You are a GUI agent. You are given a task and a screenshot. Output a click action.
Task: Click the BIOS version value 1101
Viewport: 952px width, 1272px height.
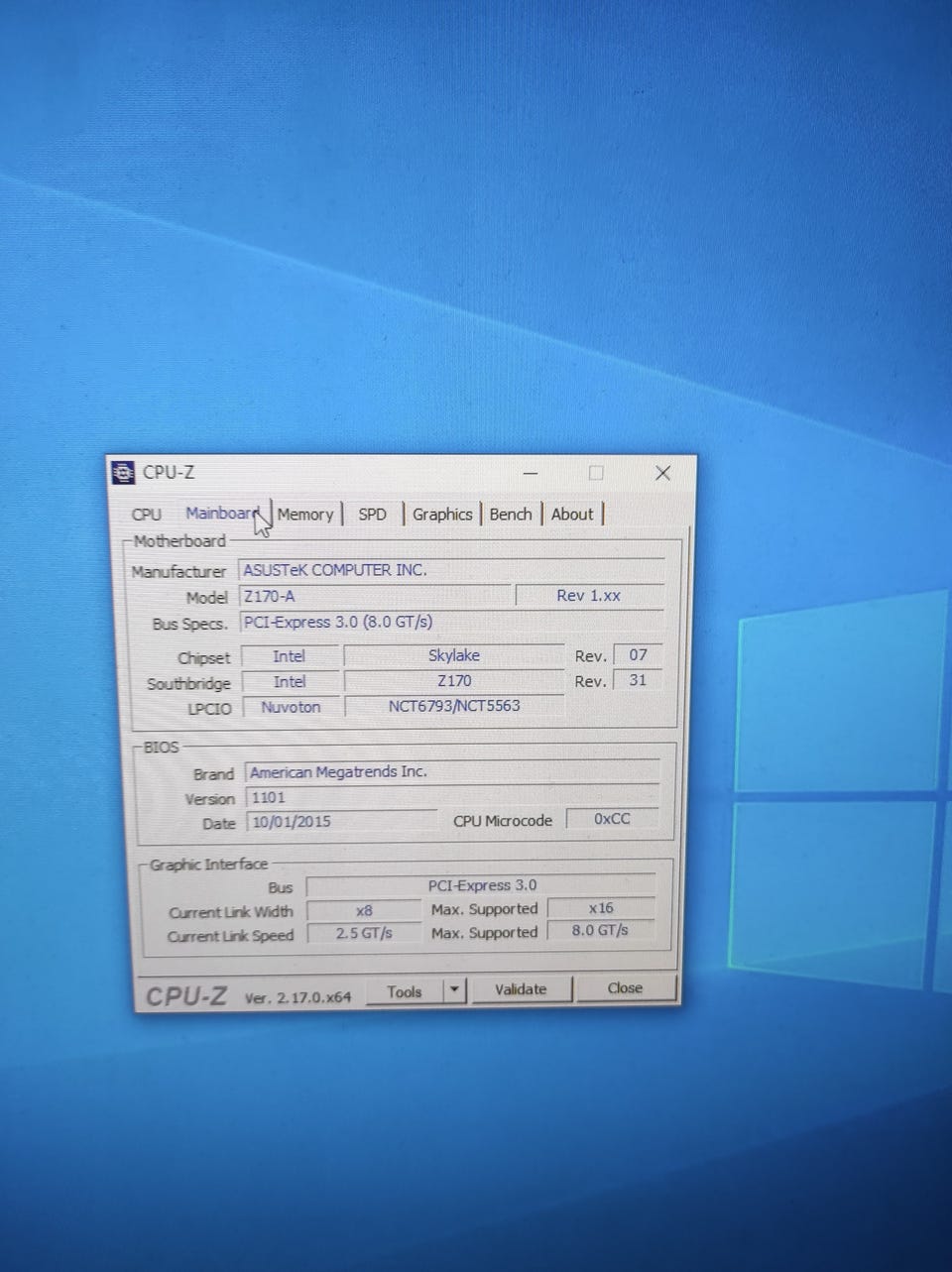tap(268, 797)
